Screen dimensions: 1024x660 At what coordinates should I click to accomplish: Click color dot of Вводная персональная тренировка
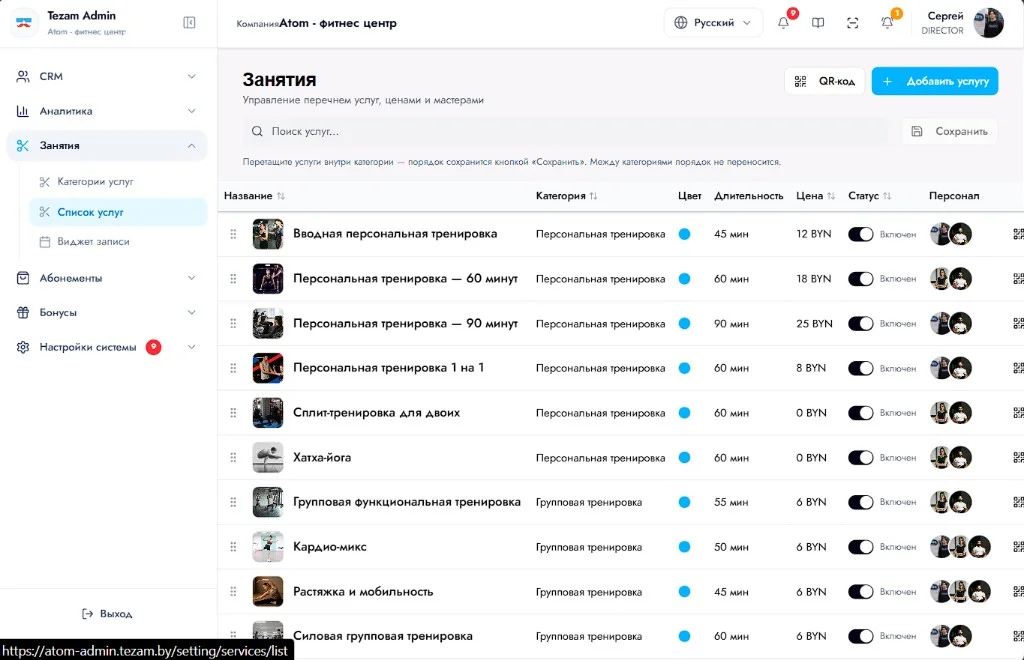[684, 234]
